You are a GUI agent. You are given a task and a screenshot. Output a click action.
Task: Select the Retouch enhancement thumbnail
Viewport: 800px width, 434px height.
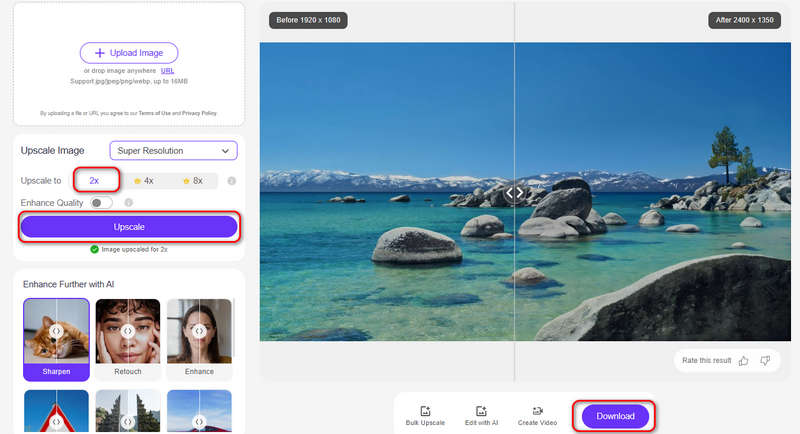[128, 340]
